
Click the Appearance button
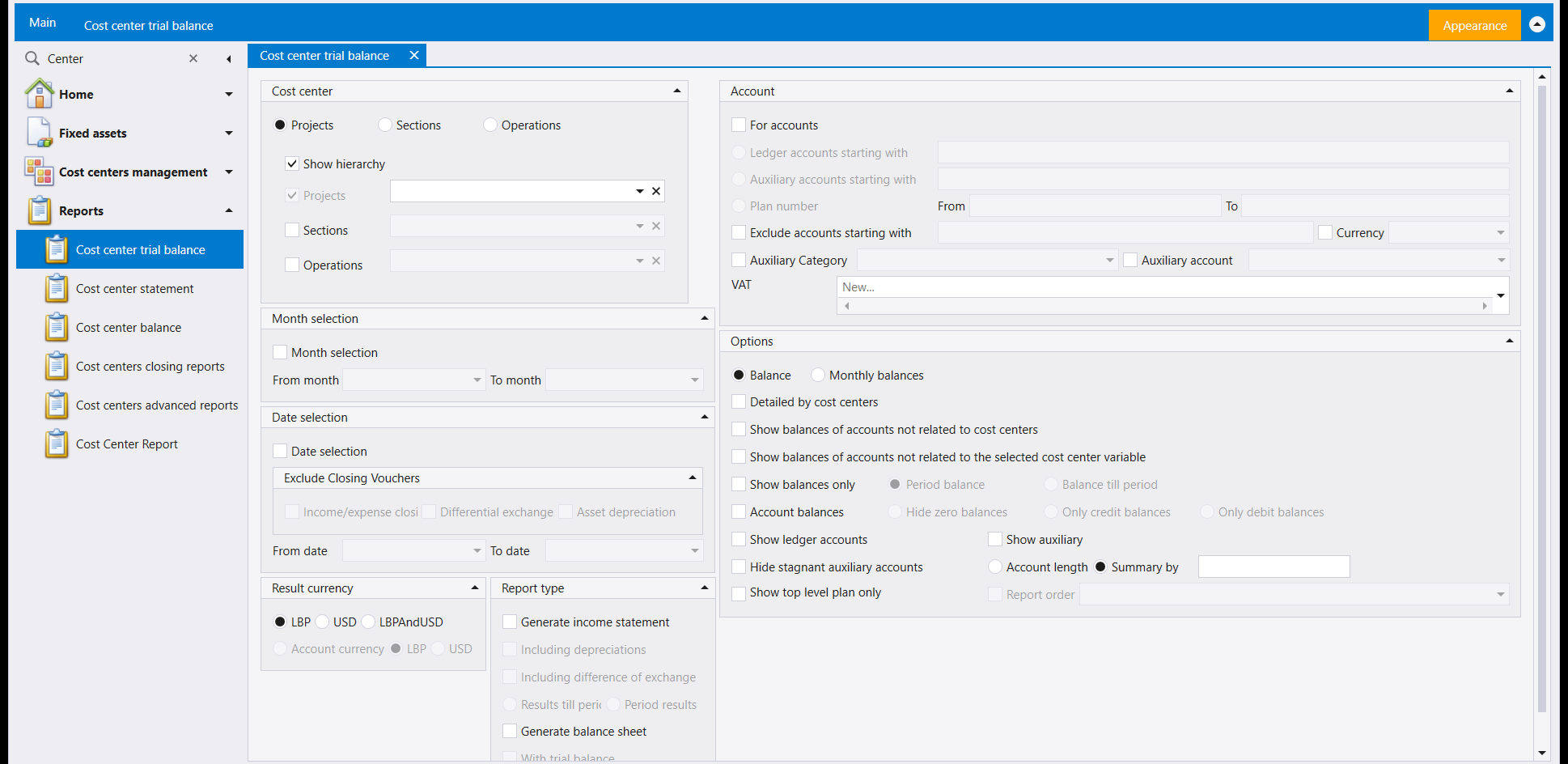1475,25
